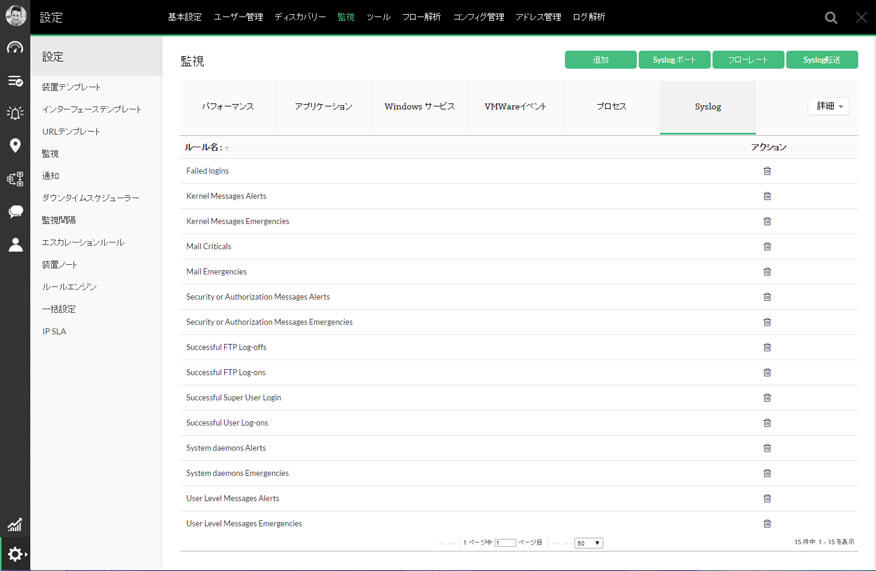Image resolution: width=876 pixels, height=571 pixels.
Task: Click the green 追加 button
Action: 600,60
